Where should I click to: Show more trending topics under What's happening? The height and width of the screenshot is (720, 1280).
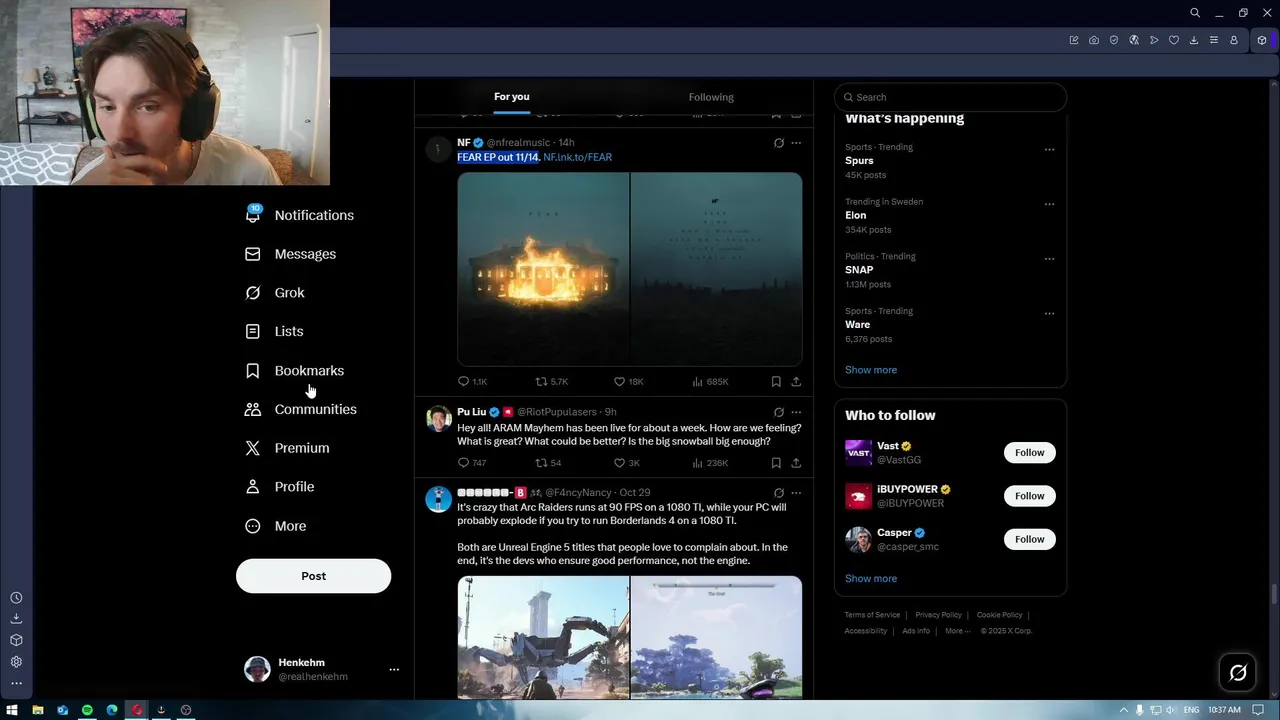point(871,370)
